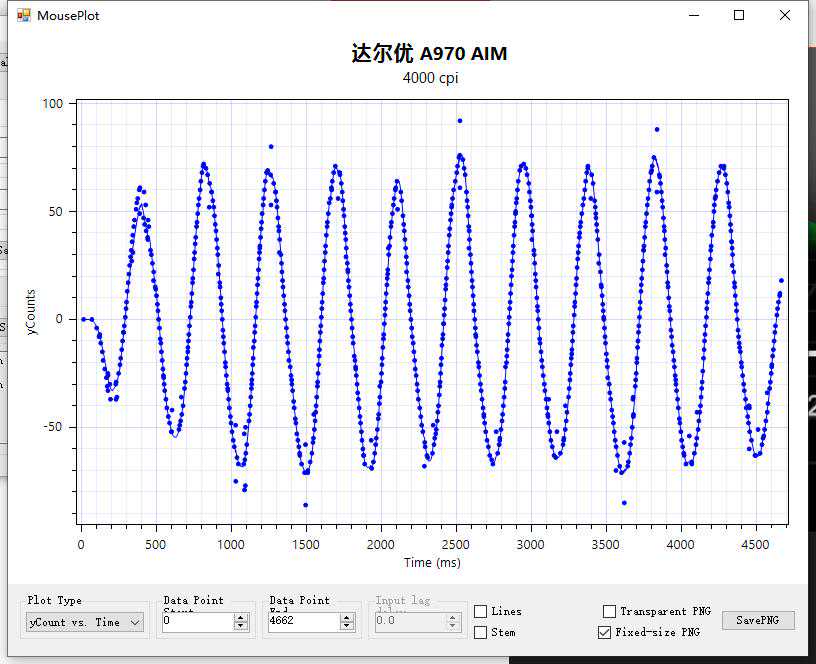Click the 4000 cpi subtitle text
The height and width of the screenshot is (664, 816).
[430, 78]
